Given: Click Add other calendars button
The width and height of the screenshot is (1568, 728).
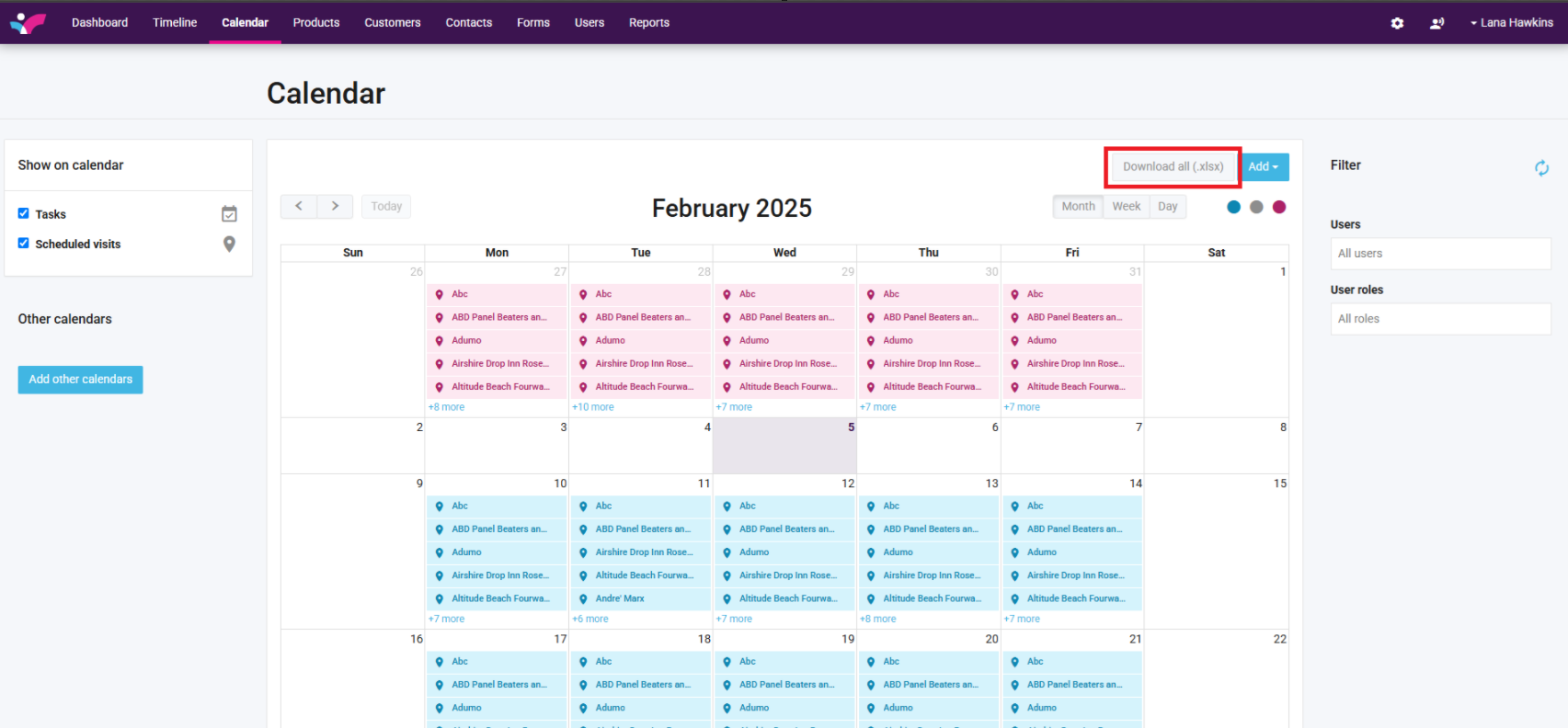Looking at the screenshot, I should click(80, 380).
